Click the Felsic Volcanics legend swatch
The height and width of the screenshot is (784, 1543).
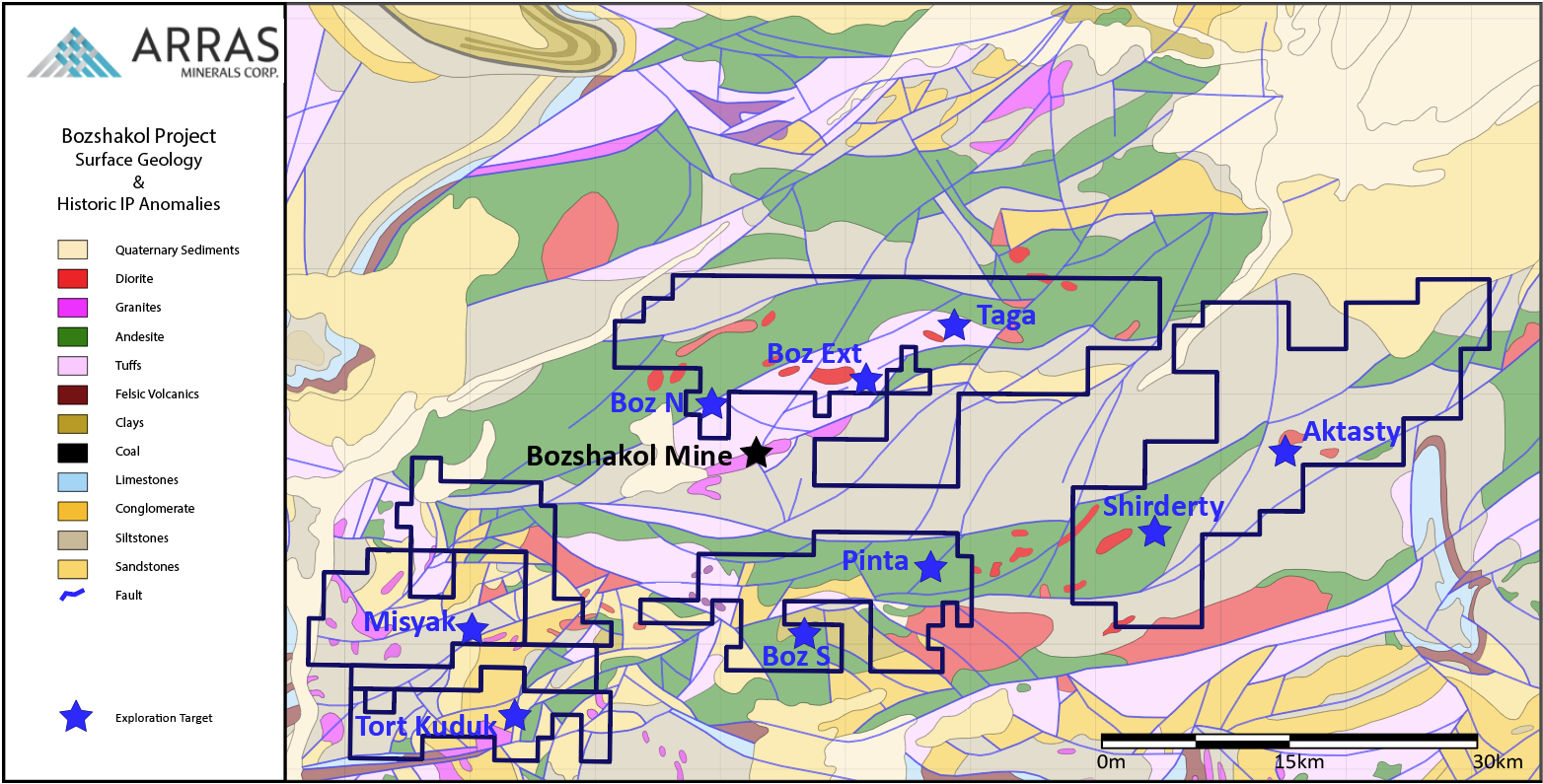[x=73, y=393]
